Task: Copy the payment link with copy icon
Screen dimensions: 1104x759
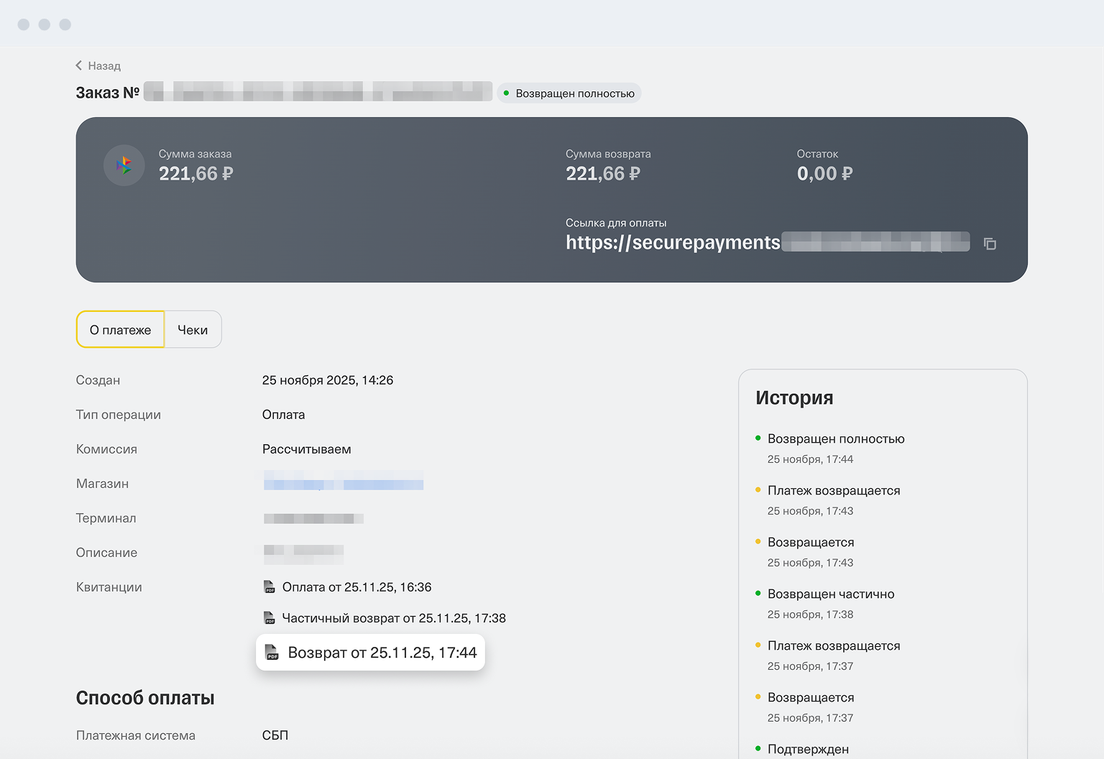Action: 990,243
